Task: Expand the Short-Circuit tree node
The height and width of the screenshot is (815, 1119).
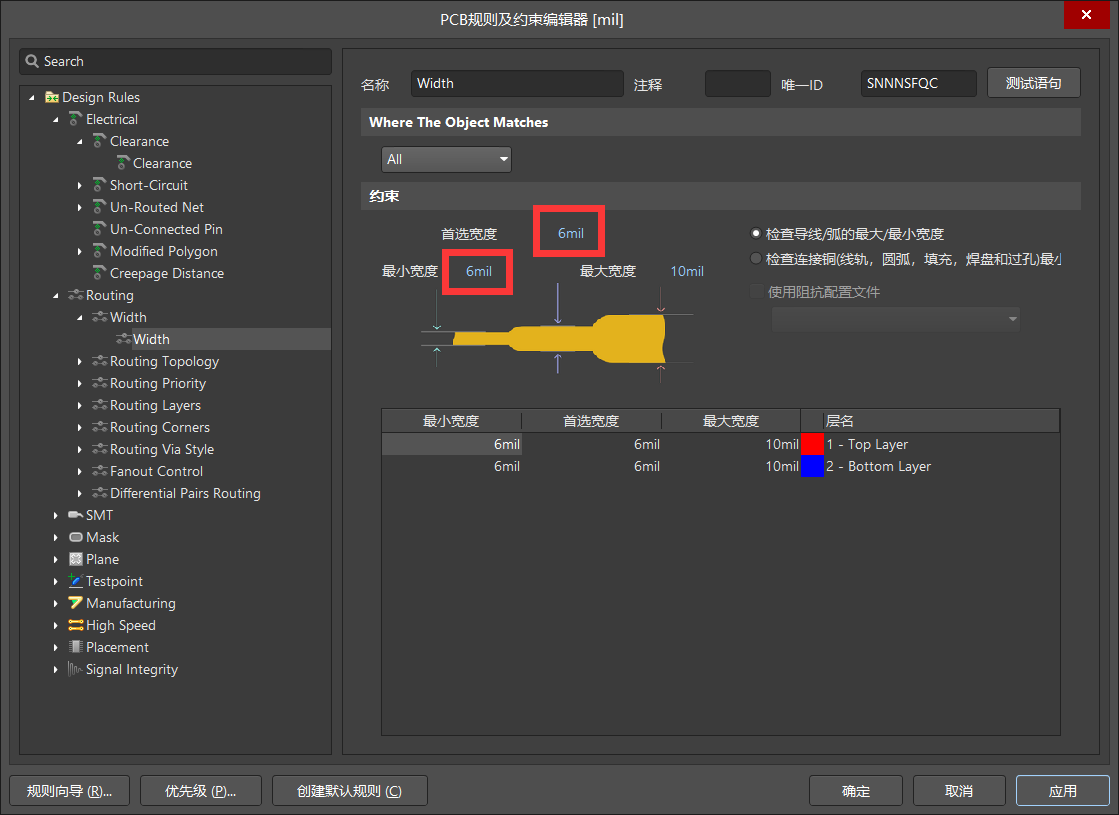Action: tap(79, 186)
